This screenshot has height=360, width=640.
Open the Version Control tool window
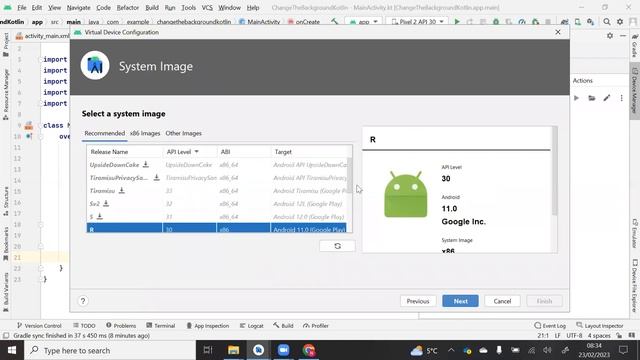tap(39, 326)
